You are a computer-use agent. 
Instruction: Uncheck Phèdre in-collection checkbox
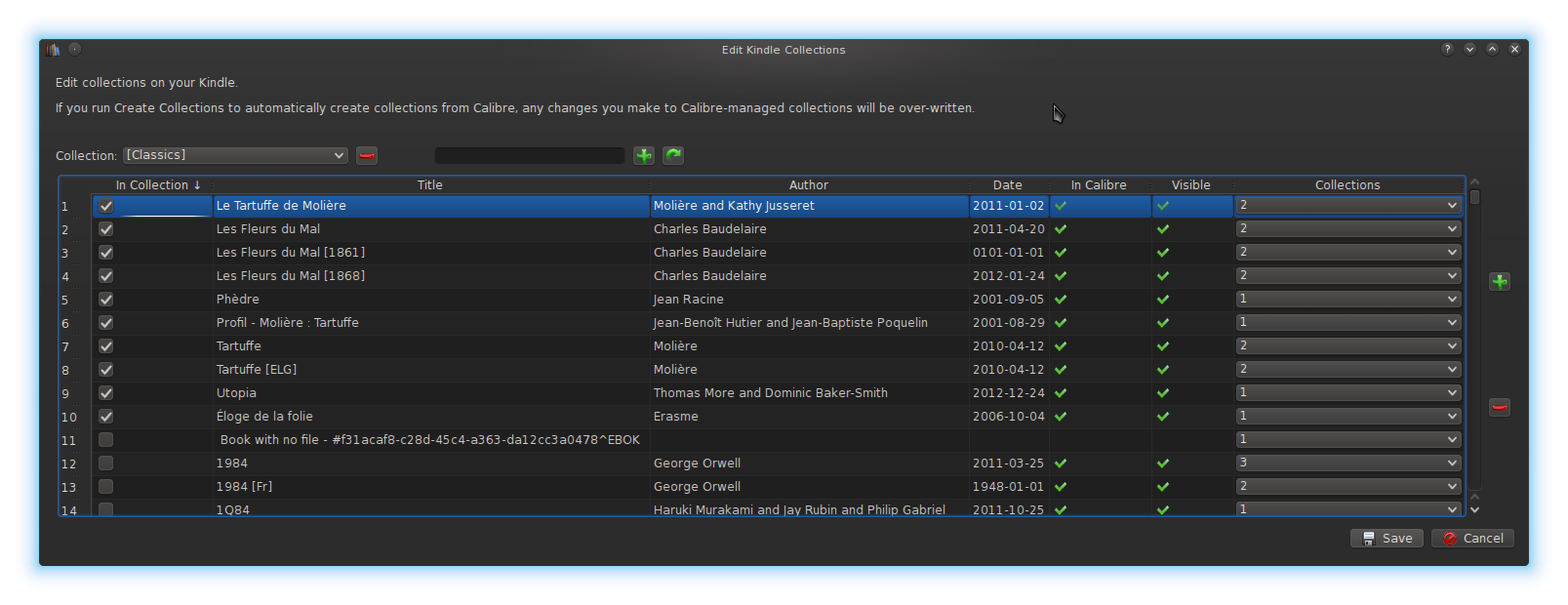pos(106,300)
